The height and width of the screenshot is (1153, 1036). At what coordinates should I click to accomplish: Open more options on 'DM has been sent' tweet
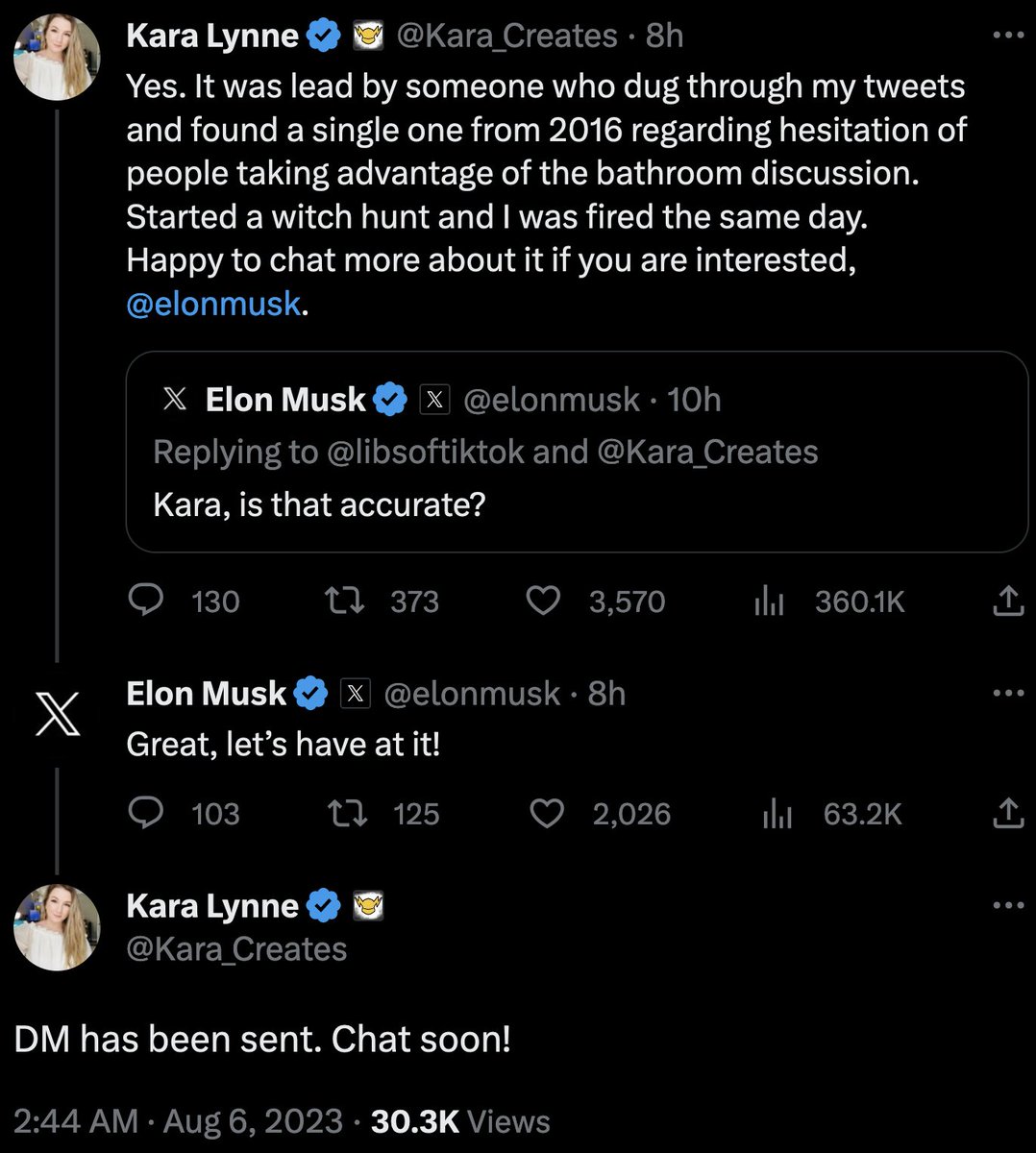coord(1007,905)
